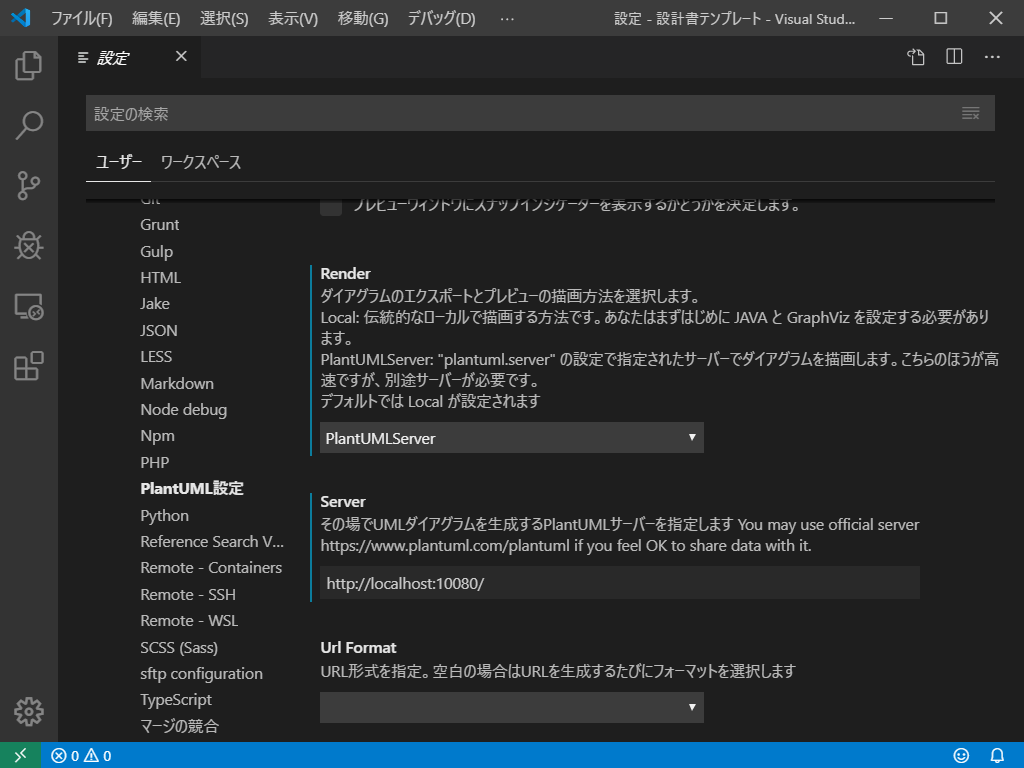
Task: Select LESS in the settings tree
Action: [x=156, y=357]
